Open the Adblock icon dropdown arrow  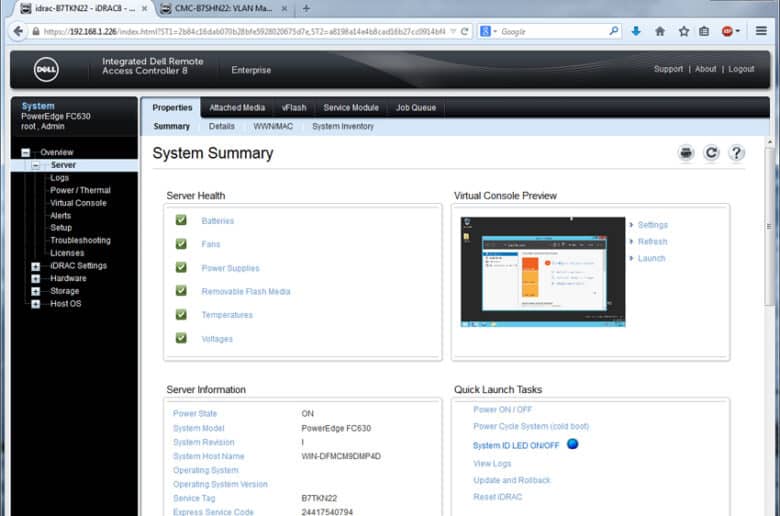coord(738,31)
